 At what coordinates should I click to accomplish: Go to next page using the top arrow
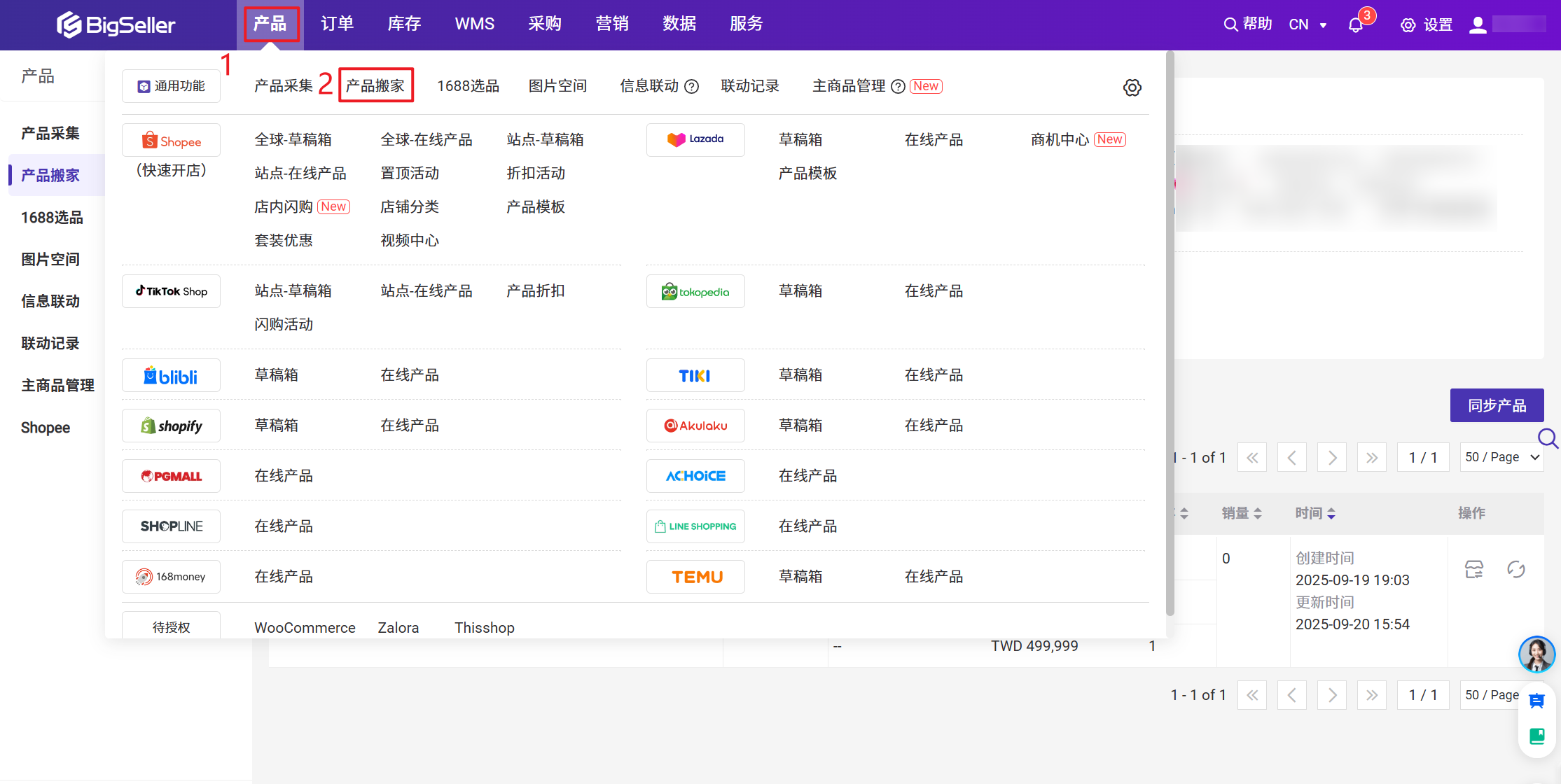pos(1332,458)
